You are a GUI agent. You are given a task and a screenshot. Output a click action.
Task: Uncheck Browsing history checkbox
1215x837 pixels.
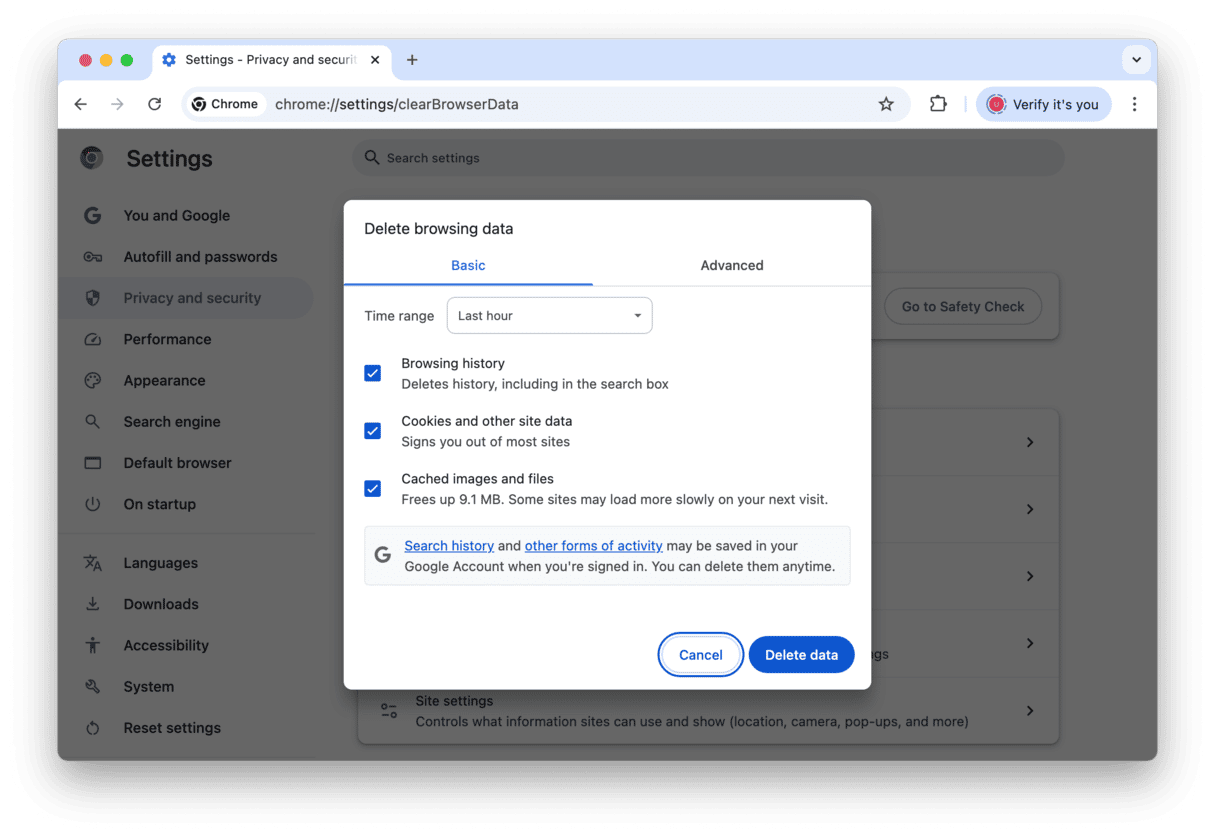tap(372, 373)
